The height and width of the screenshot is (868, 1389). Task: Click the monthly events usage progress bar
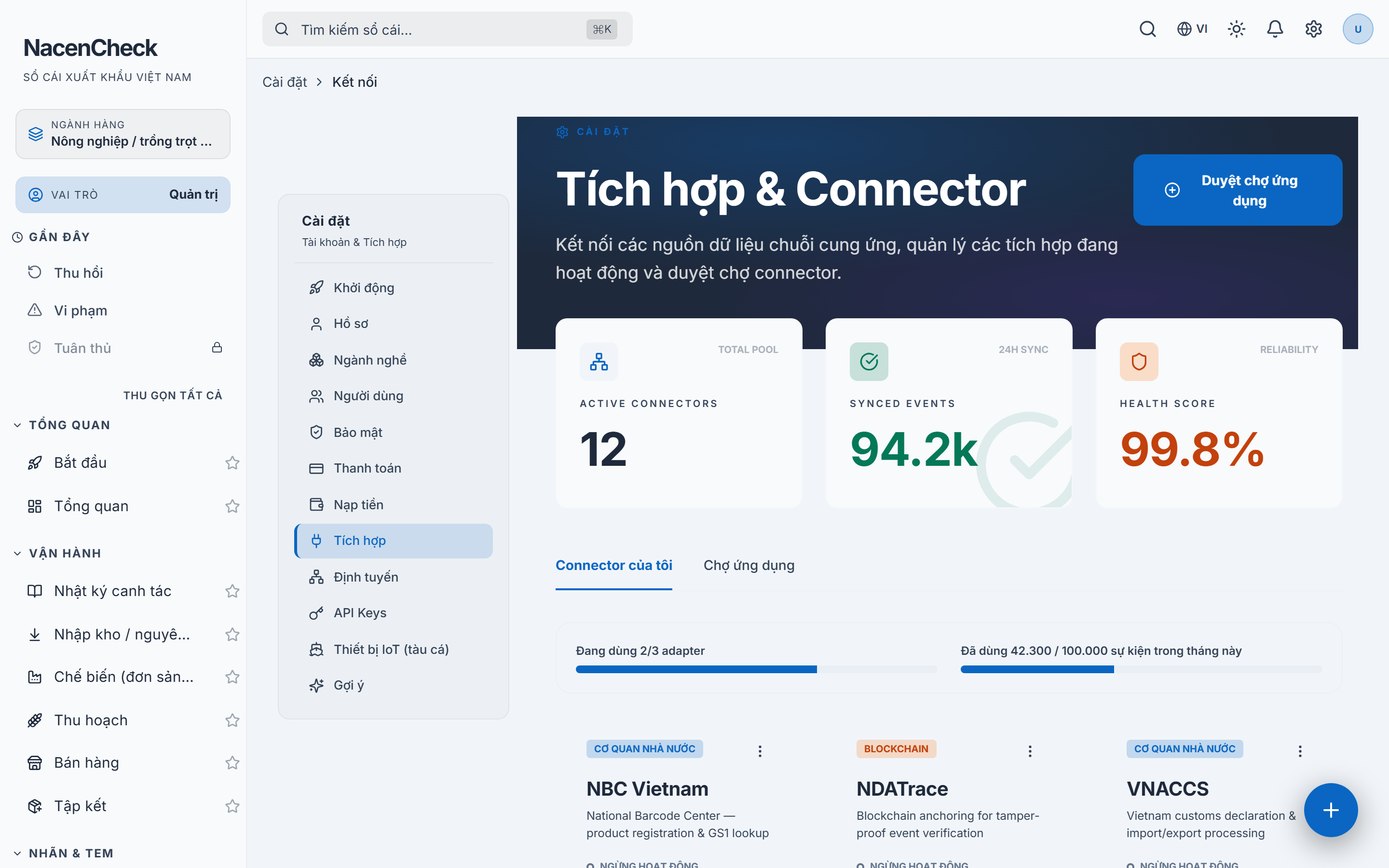tap(1141, 669)
